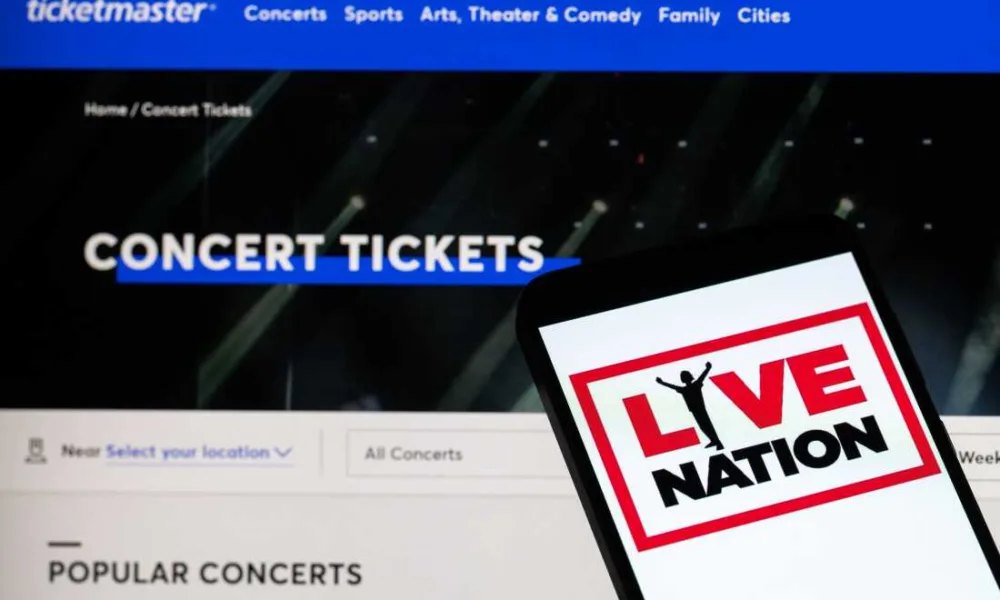Click the POPULAR CONCERTS heading
This screenshot has width=1000, height=600.
click(x=205, y=573)
